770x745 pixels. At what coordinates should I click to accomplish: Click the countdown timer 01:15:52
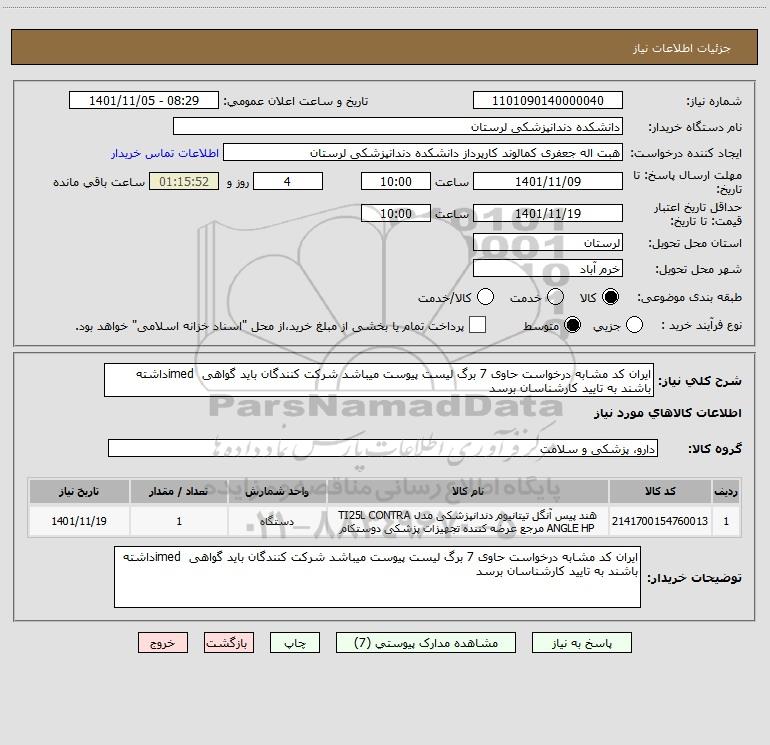pos(184,181)
